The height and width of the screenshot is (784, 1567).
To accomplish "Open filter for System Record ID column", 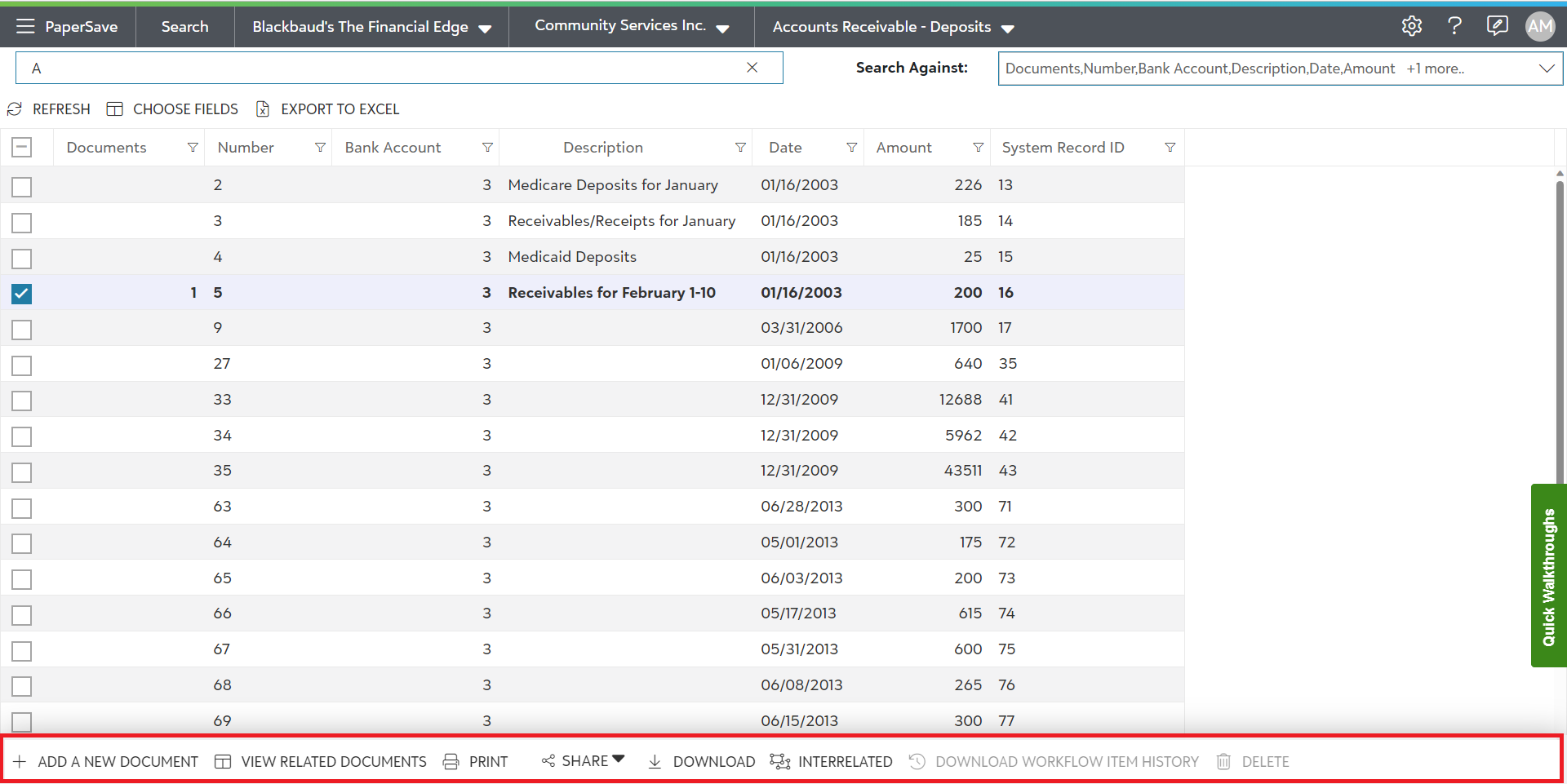I will pos(1170,148).
